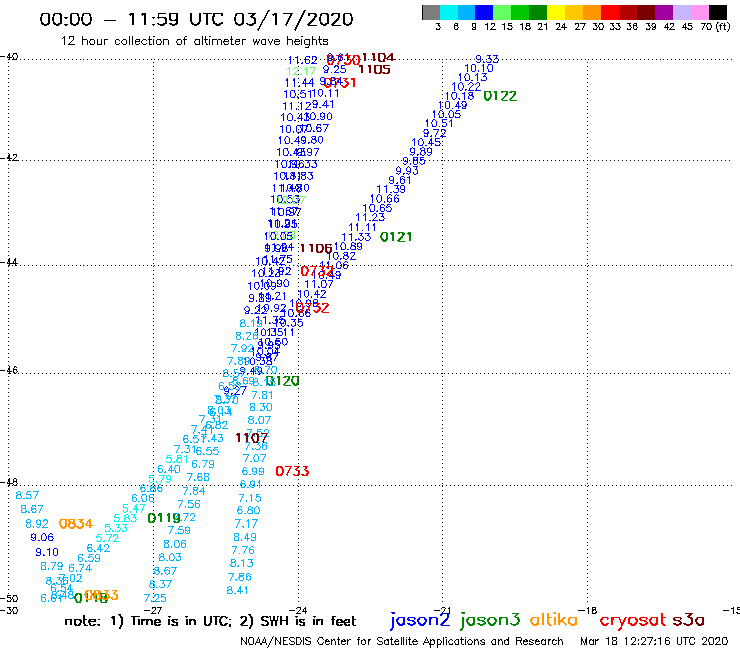Image resolution: width=740 pixels, height=650 pixels.
Task: Select the pink legend color swatch
Action: point(699,12)
